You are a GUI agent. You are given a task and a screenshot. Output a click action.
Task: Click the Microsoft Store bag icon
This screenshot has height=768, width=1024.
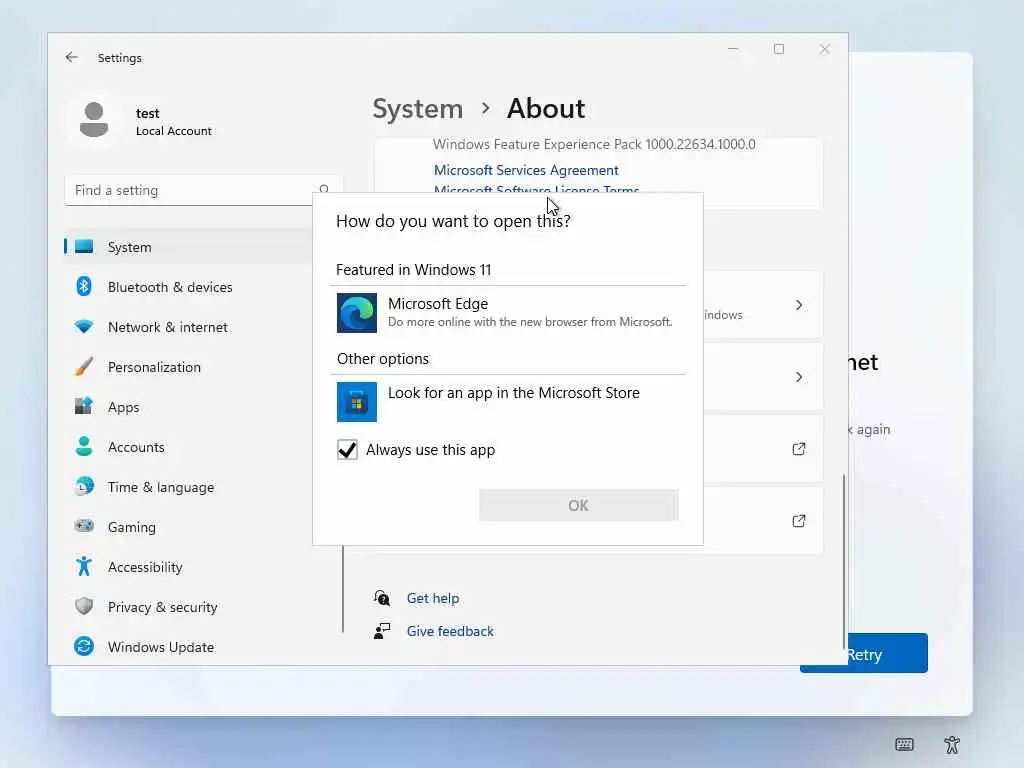pyautogui.click(x=357, y=402)
